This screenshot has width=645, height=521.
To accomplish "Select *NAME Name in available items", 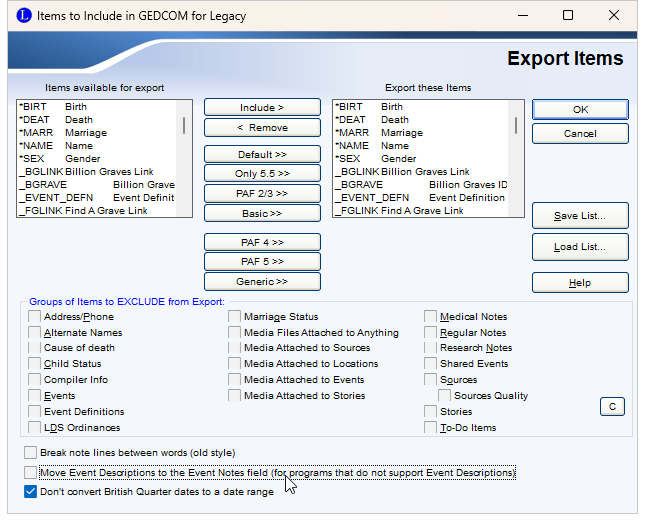I will pos(97,146).
